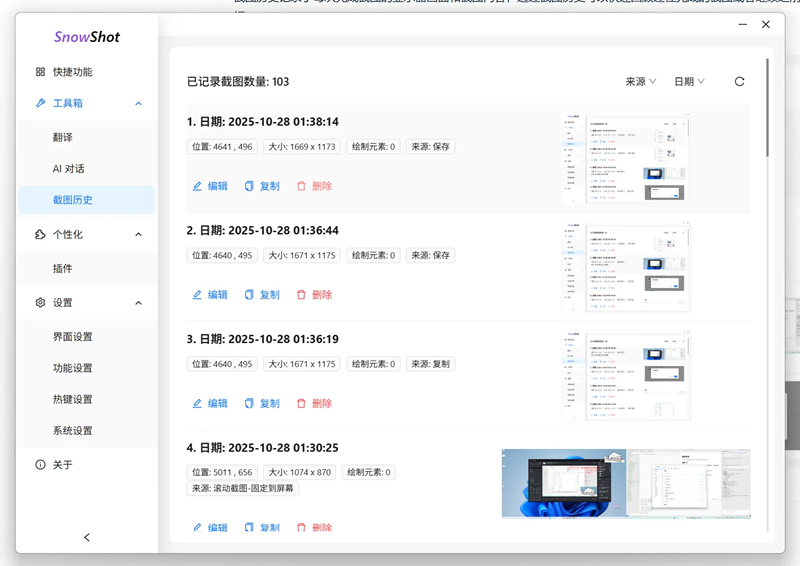Collapse the sidebar with the left arrow
This screenshot has height=566, width=800.
click(87, 537)
